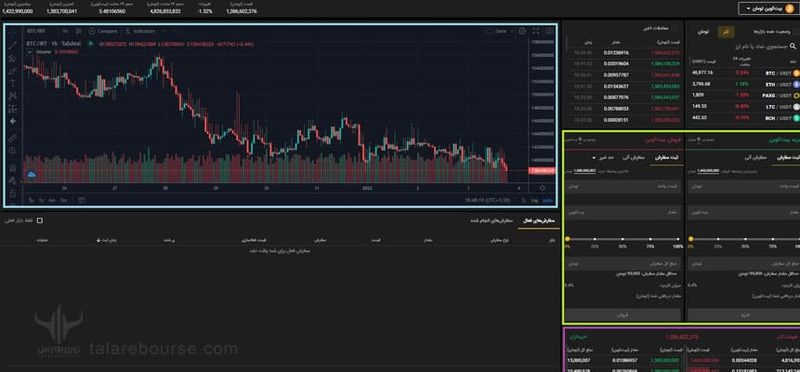Toggle chart fullscreen mode icon
This screenshot has height=372, width=800.
pos(536,31)
